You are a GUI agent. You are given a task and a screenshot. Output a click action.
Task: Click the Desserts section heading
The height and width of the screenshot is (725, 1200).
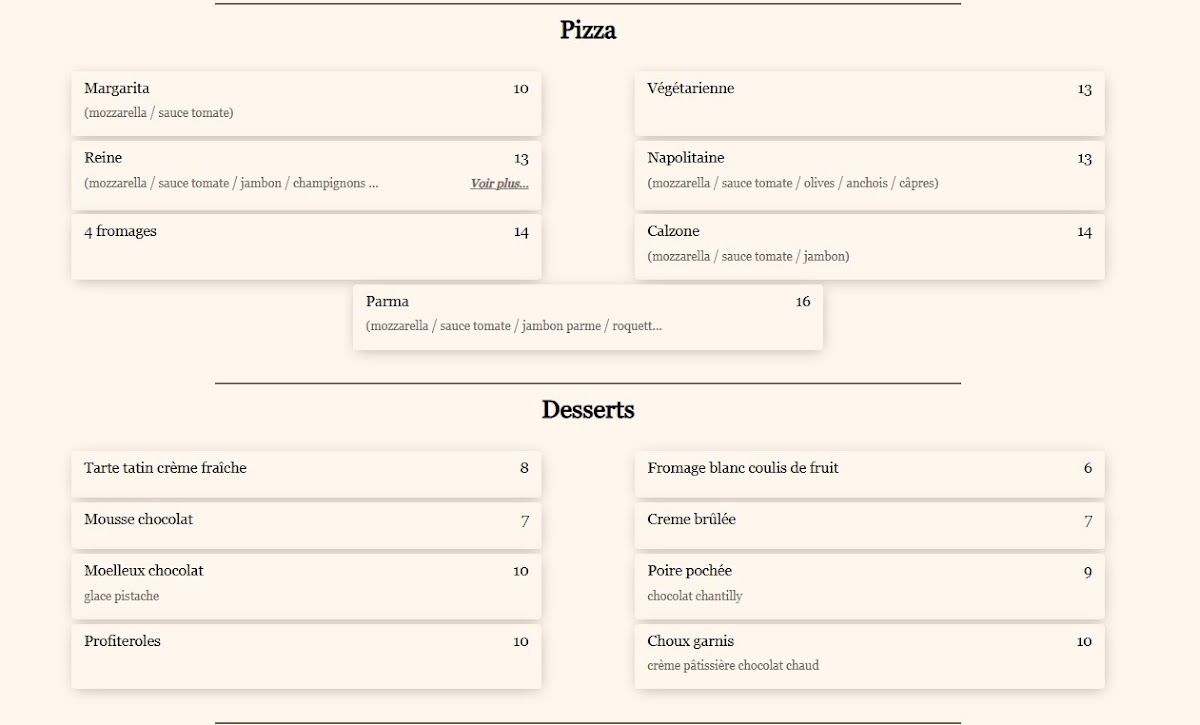(588, 410)
